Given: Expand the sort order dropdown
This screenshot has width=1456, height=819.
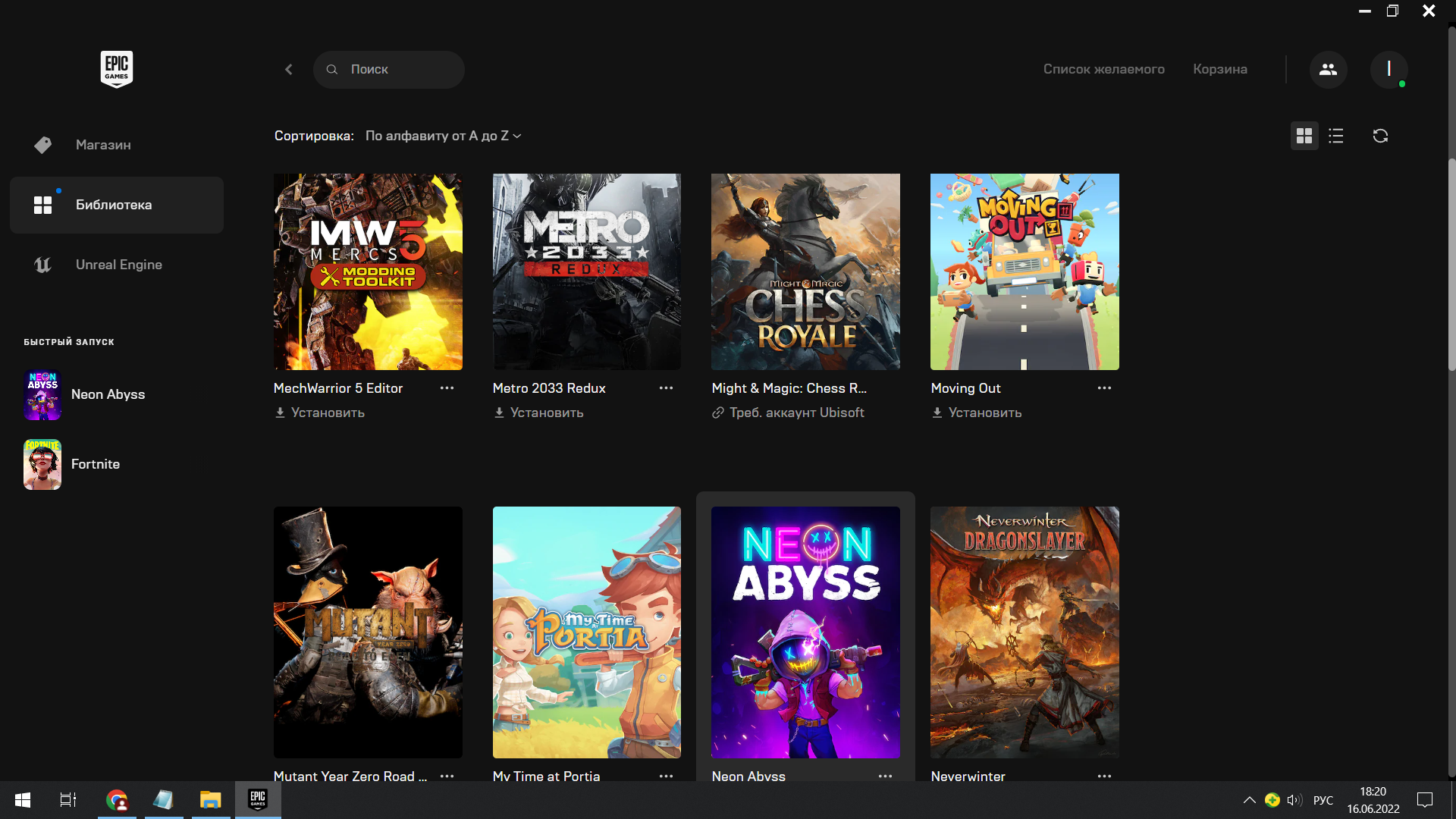Looking at the screenshot, I should pyautogui.click(x=443, y=136).
